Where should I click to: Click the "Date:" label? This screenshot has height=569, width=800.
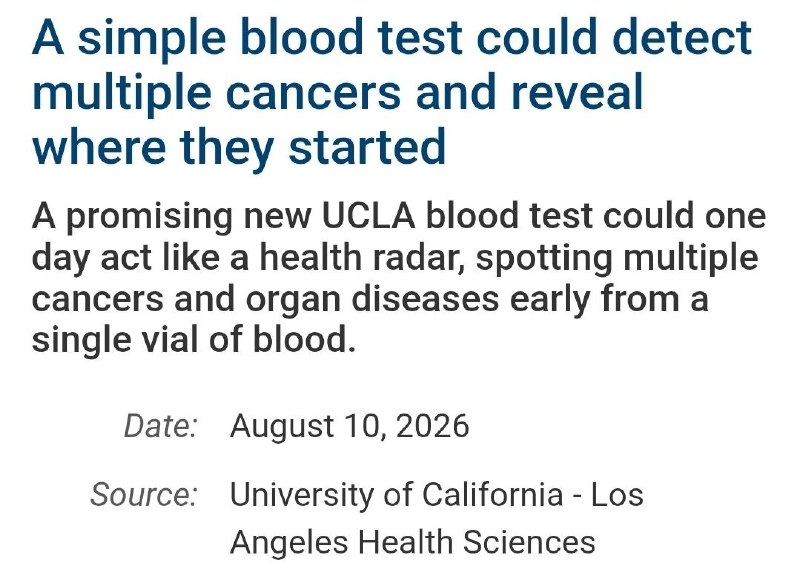(161, 426)
